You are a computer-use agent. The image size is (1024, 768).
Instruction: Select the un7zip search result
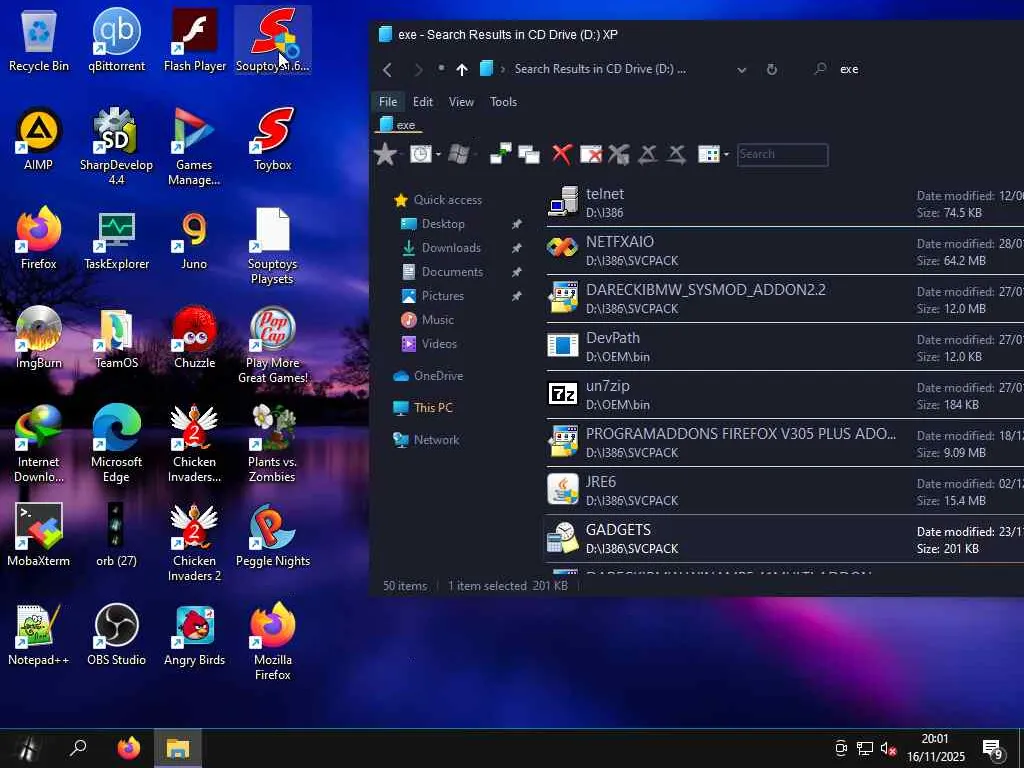(785, 394)
